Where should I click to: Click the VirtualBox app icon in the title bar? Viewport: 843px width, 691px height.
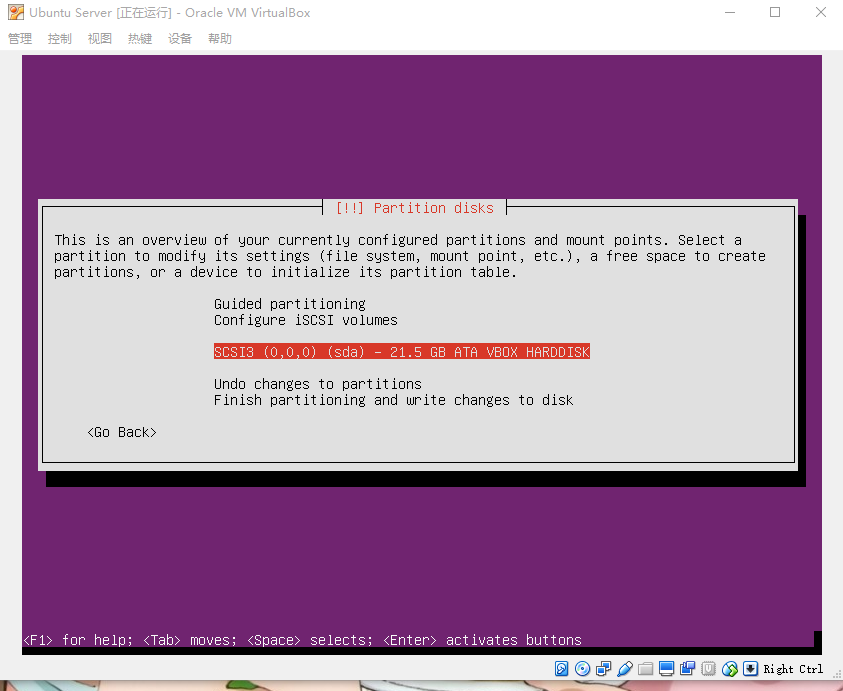coord(16,12)
